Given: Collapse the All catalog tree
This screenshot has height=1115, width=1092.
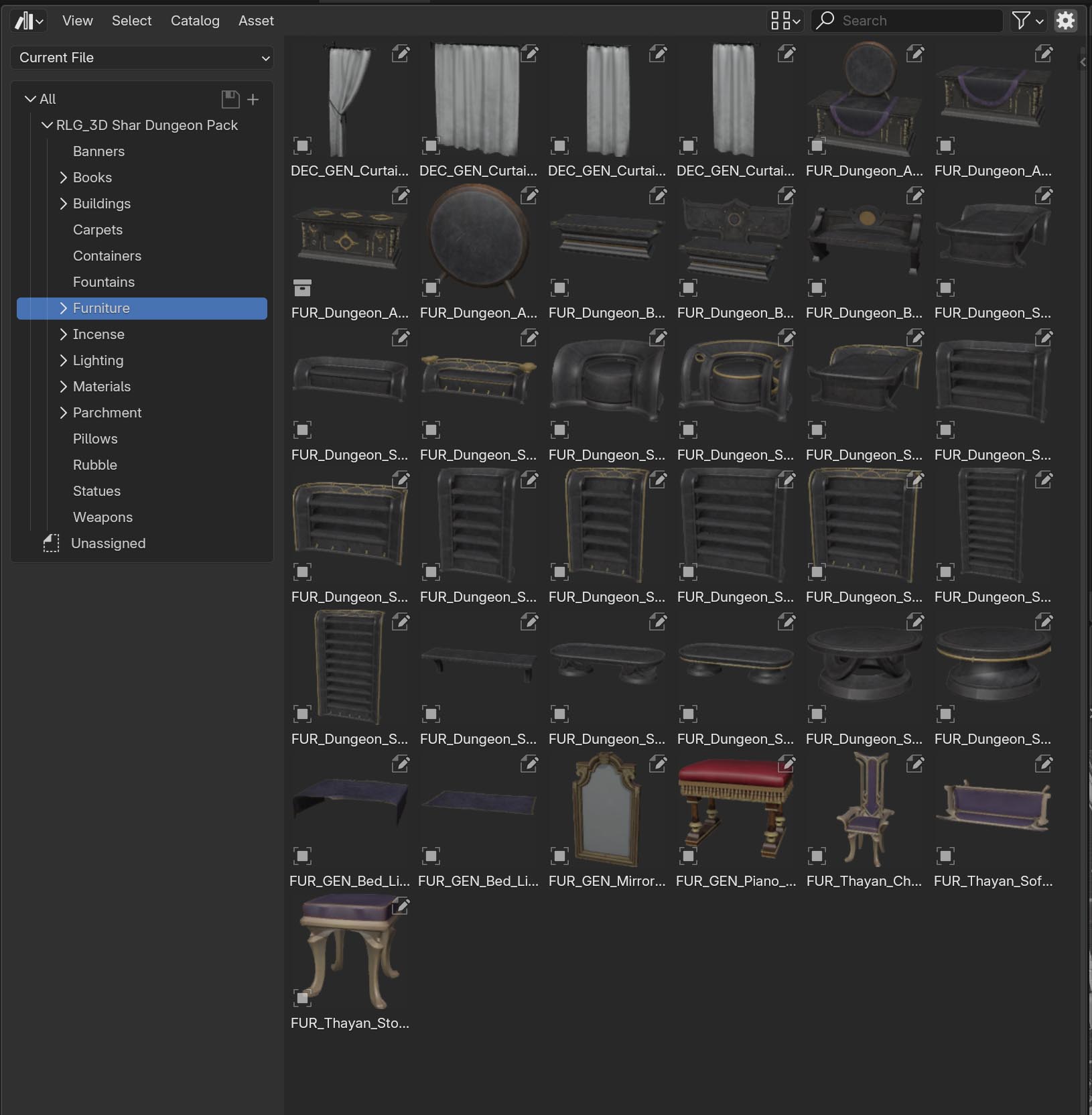Looking at the screenshot, I should [30, 99].
